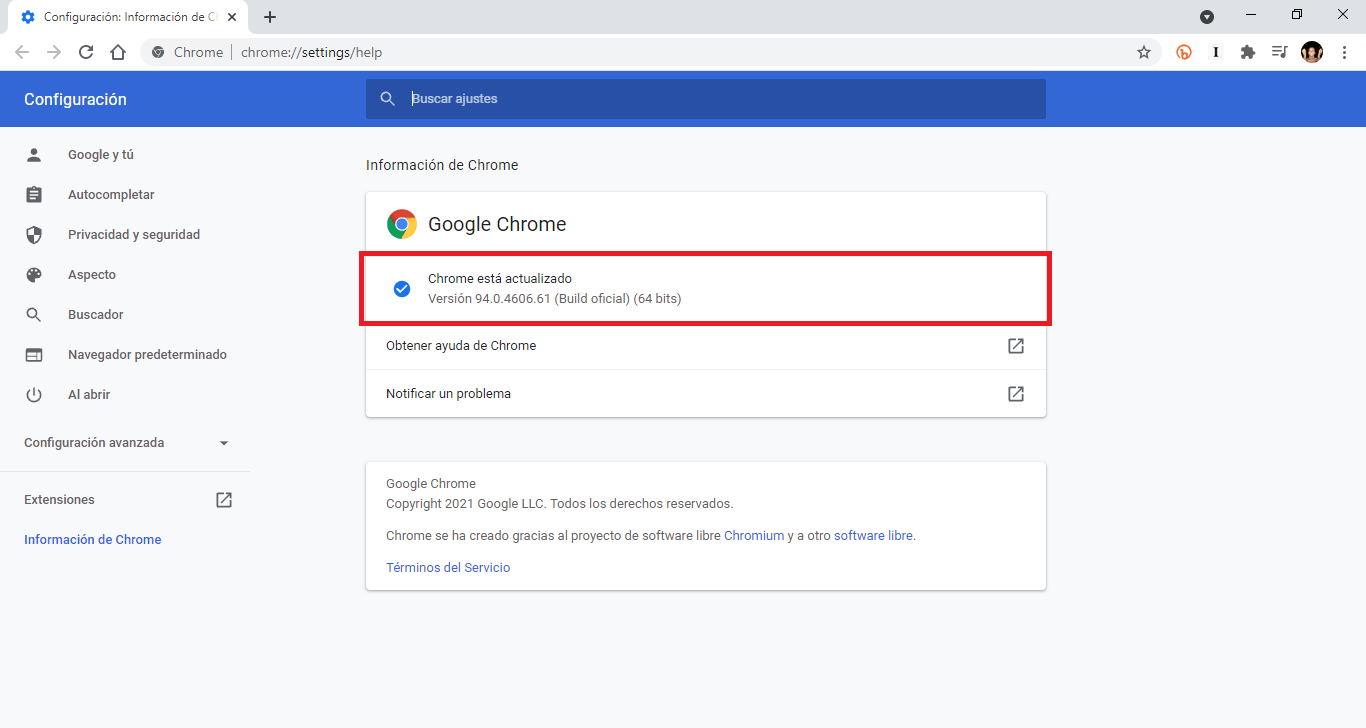Click the search magnifier icon in settings

[388, 99]
